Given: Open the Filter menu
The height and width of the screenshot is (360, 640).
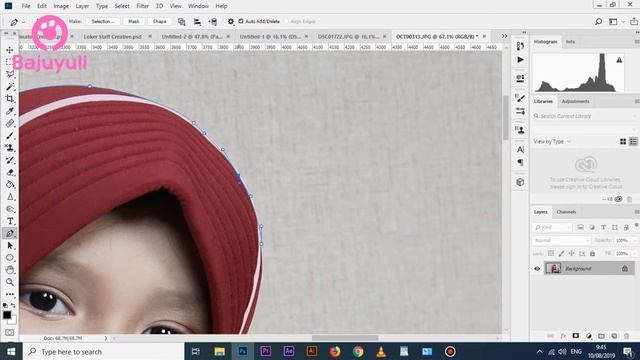Looking at the screenshot, I should (142, 6).
